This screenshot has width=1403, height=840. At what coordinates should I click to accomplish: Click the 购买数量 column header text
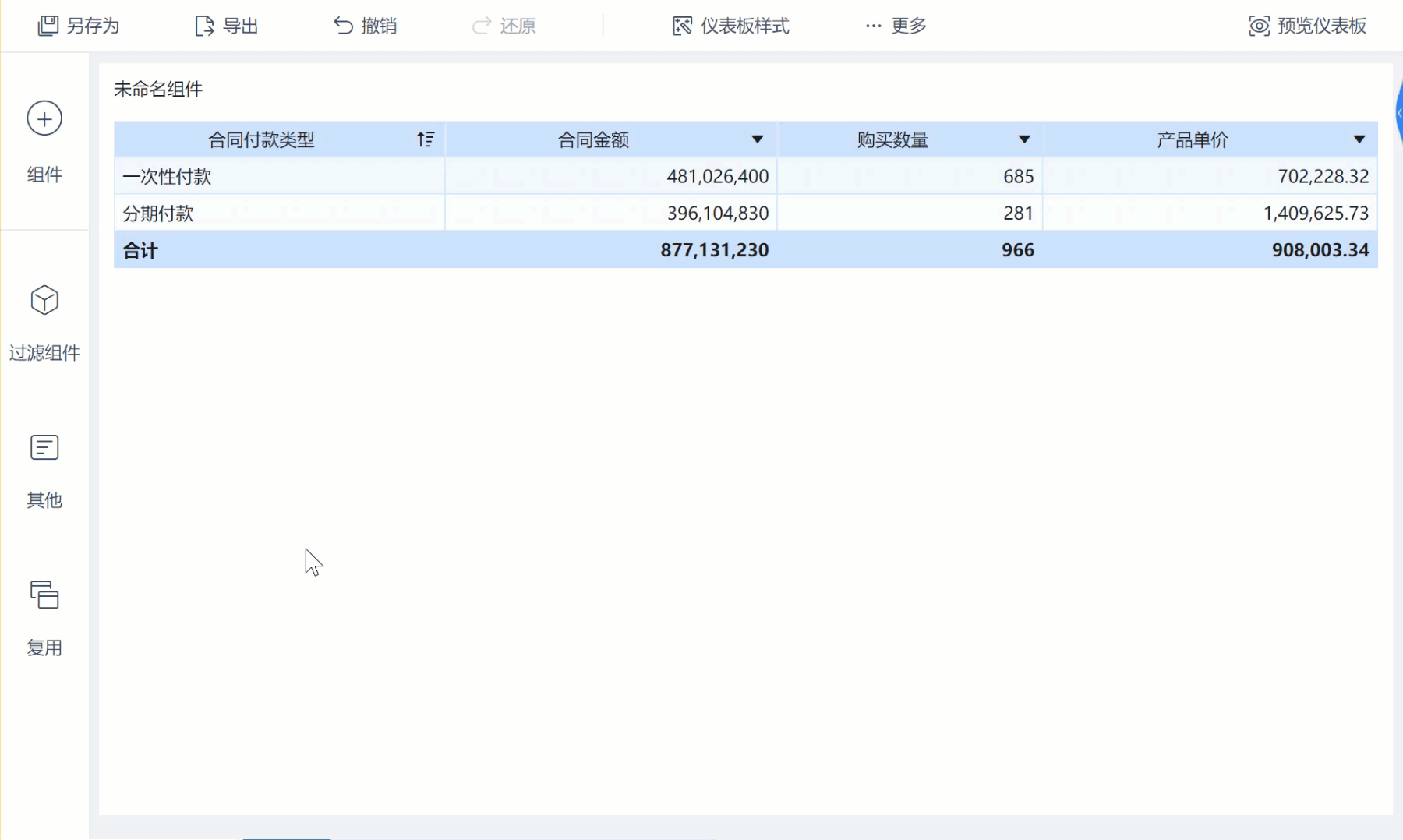(892, 139)
